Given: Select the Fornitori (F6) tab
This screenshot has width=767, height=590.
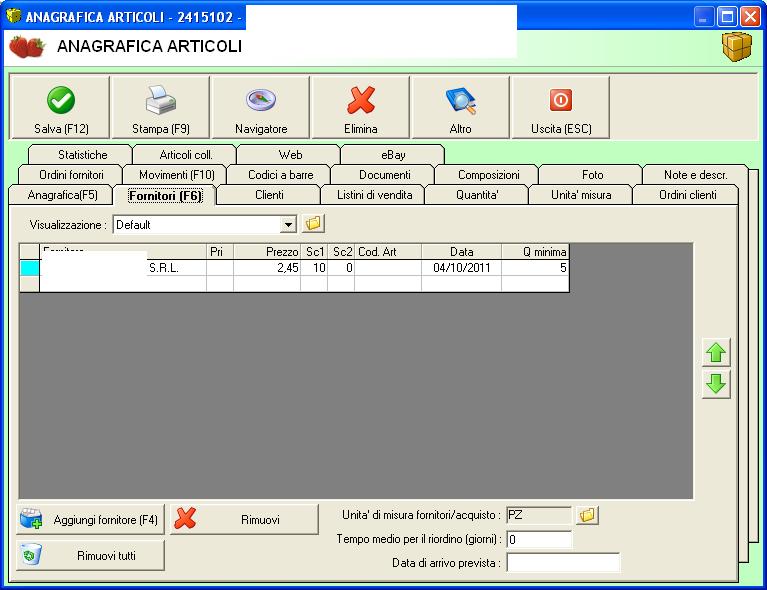Looking at the screenshot, I should pos(165,196).
